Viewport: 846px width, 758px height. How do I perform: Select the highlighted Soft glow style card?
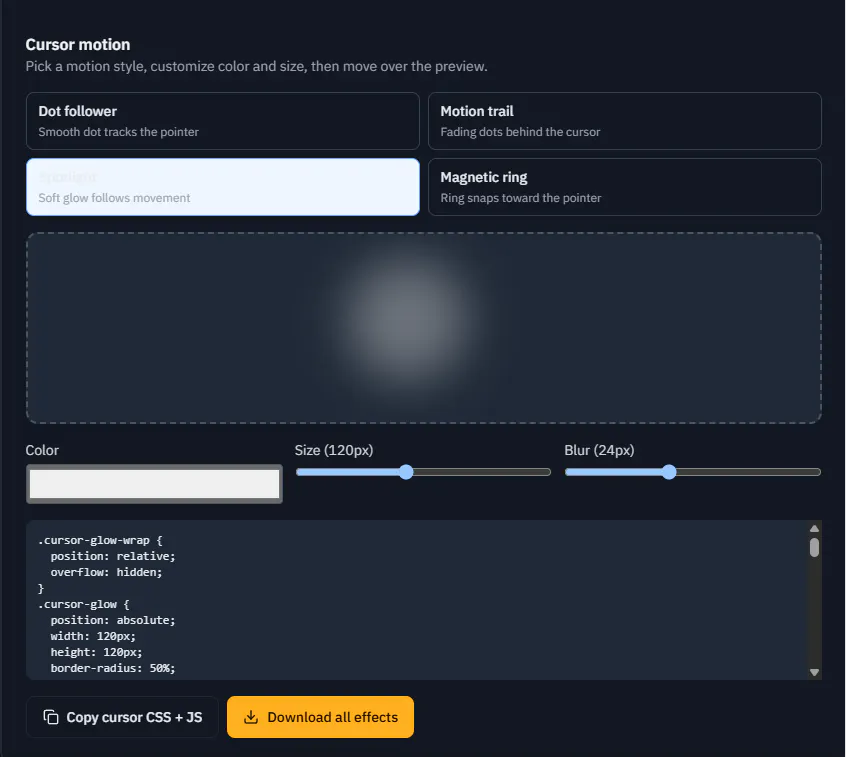[222, 187]
